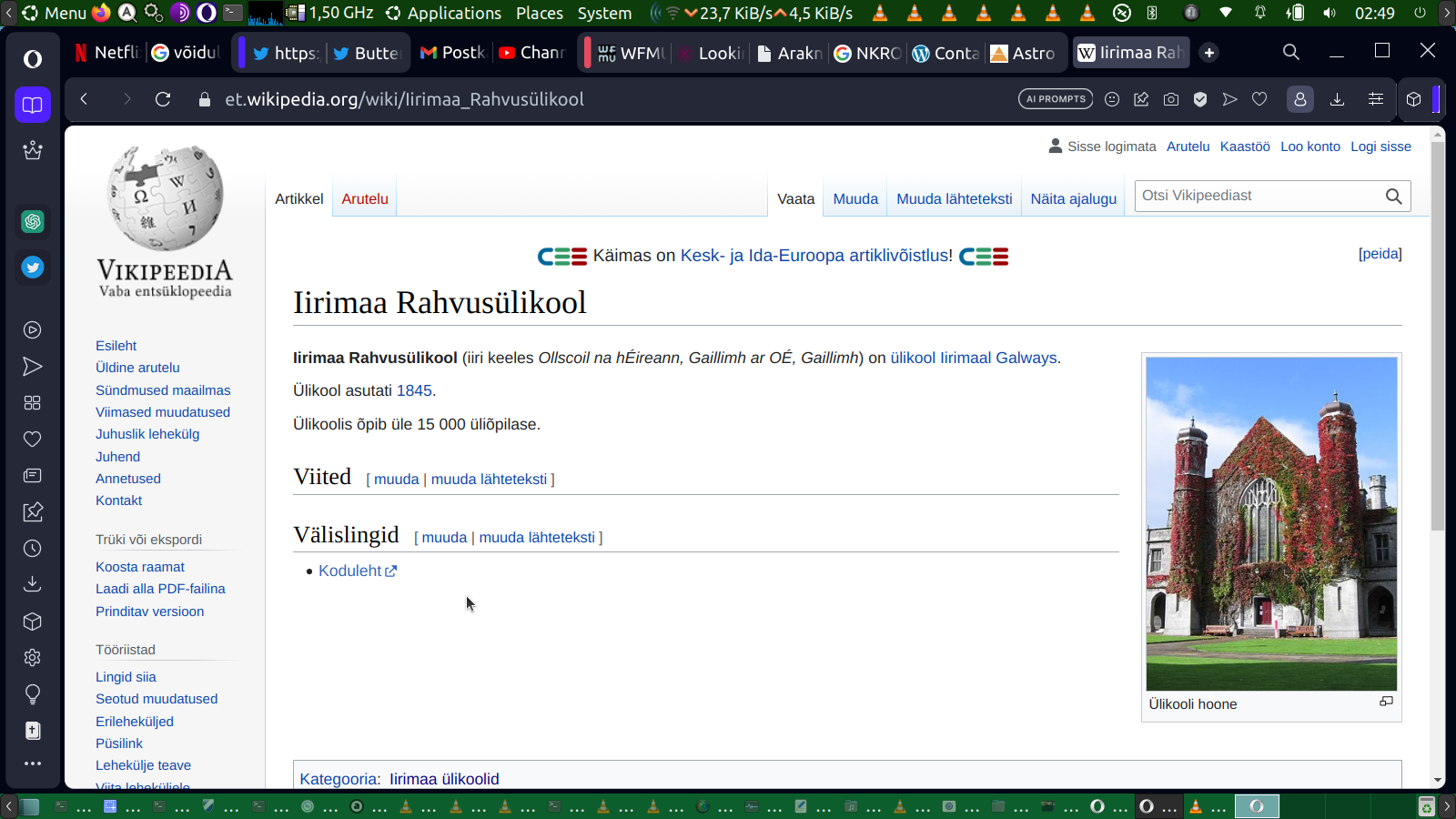1456x819 pixels.
Task: Click the volume speaker icon in system tray
Action: (x=1330, y=13)
